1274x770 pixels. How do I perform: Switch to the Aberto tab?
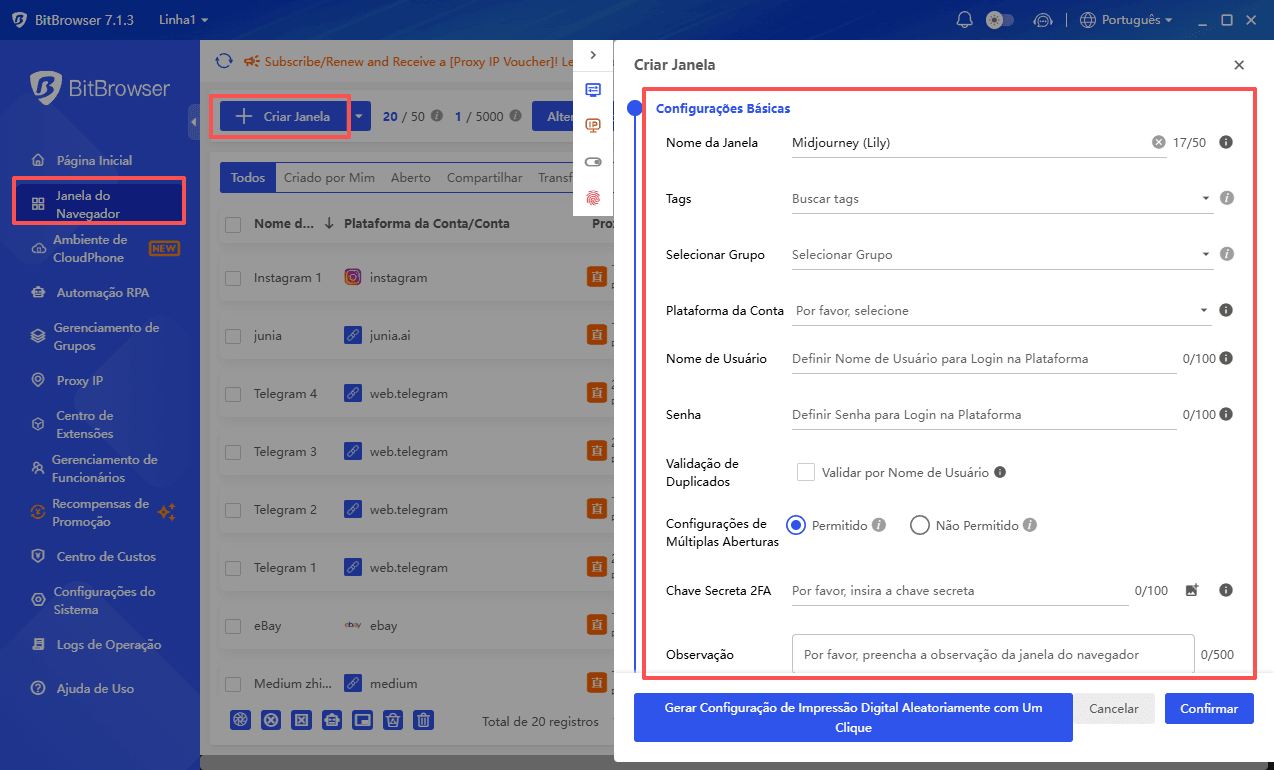pyautogui.click(x=411, y=178)
